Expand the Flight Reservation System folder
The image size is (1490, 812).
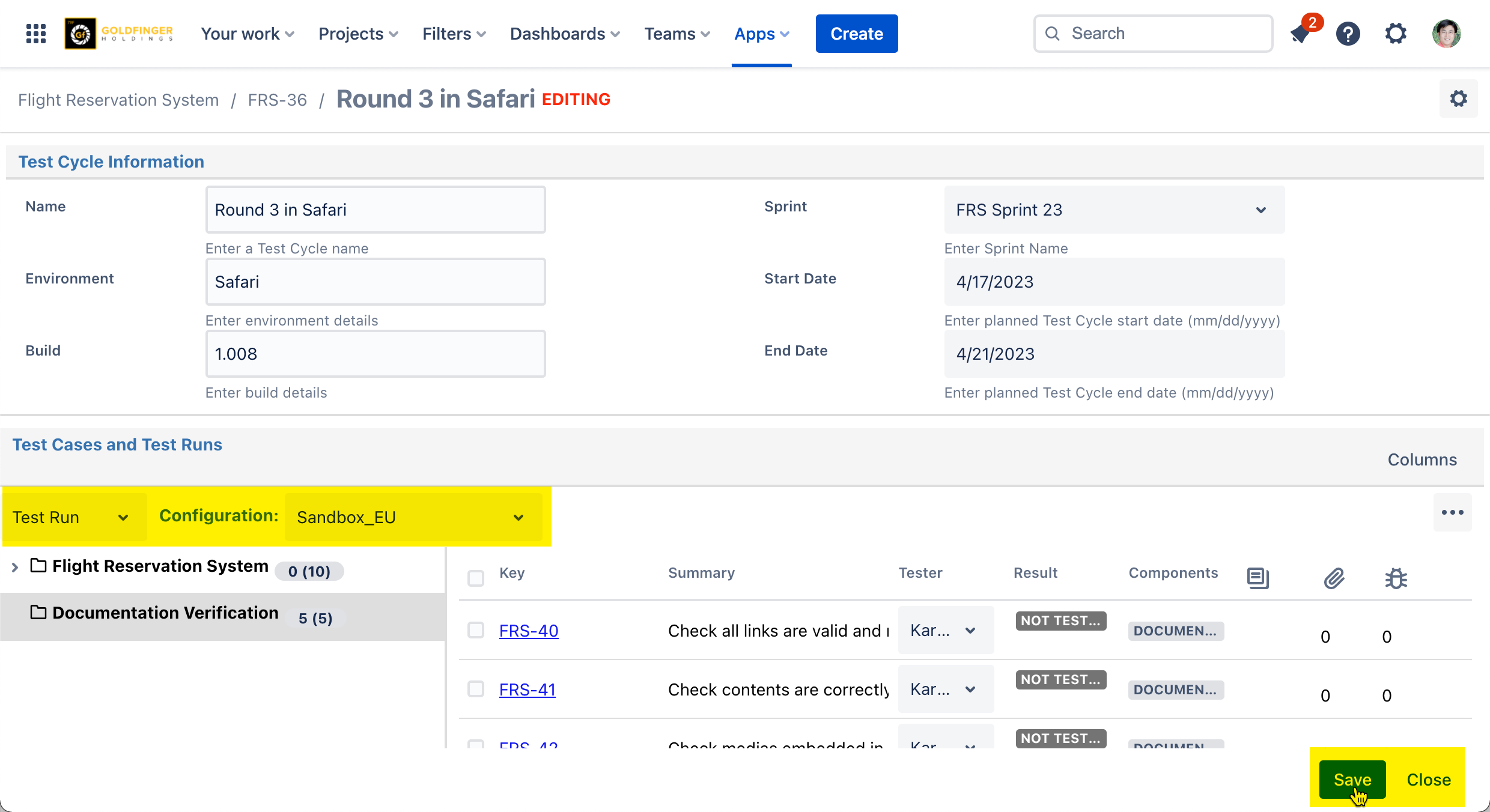(x=15, y=566)
